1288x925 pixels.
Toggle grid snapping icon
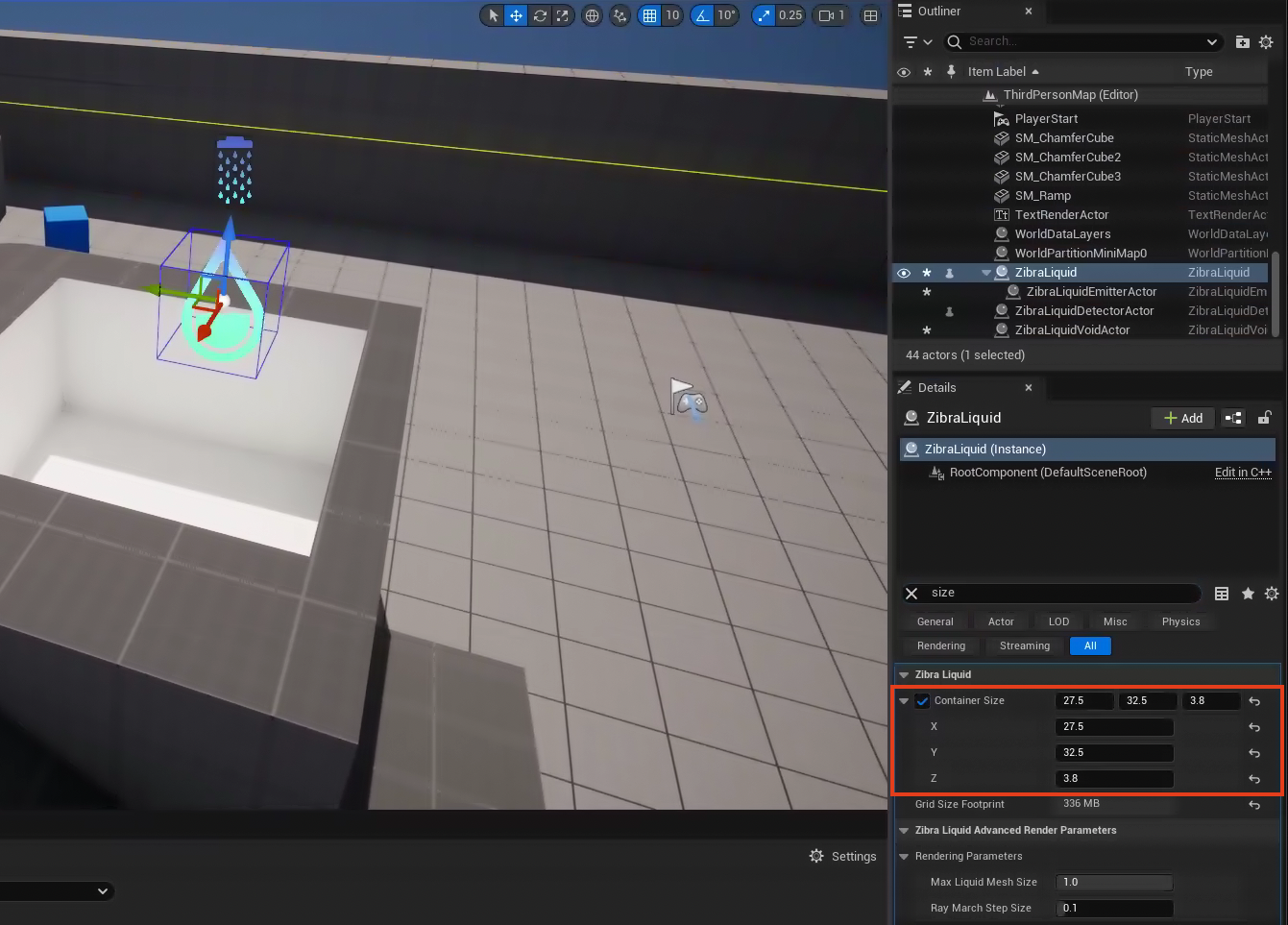point(650,15)
